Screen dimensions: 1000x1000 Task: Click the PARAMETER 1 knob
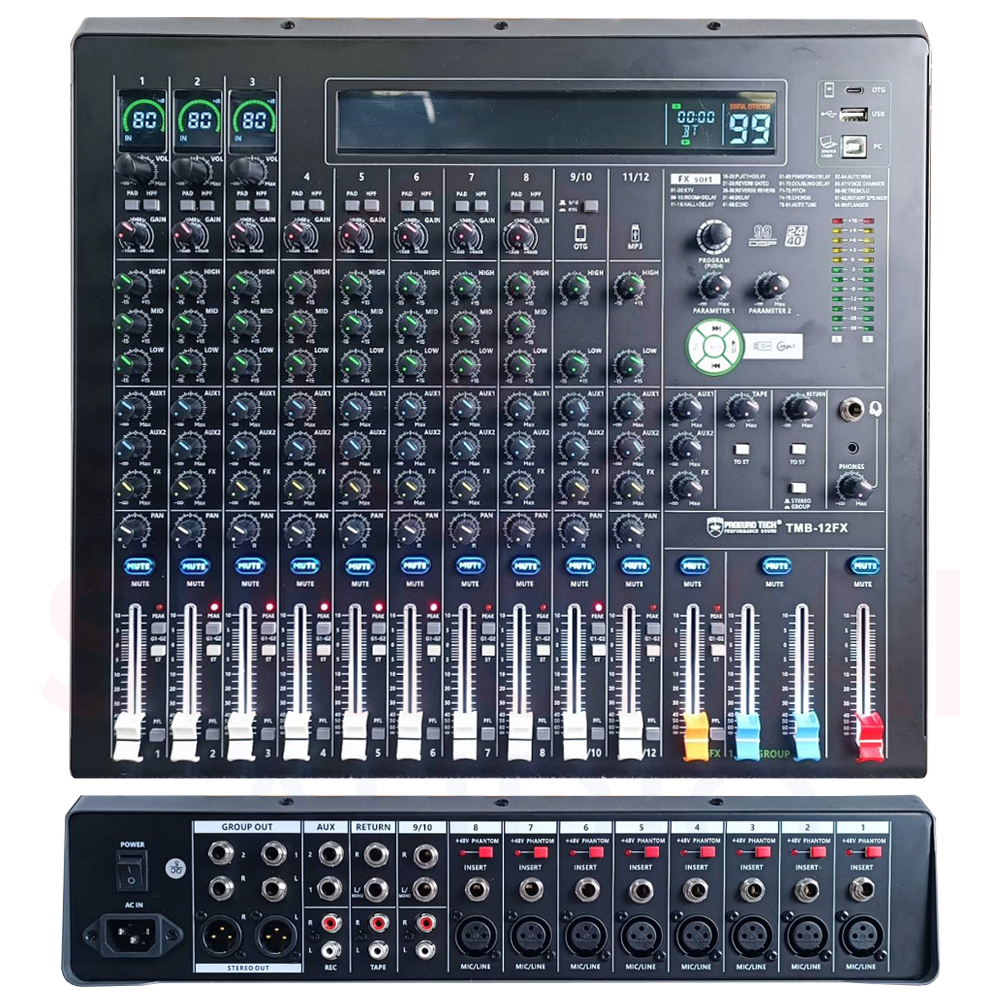point(716,288)
